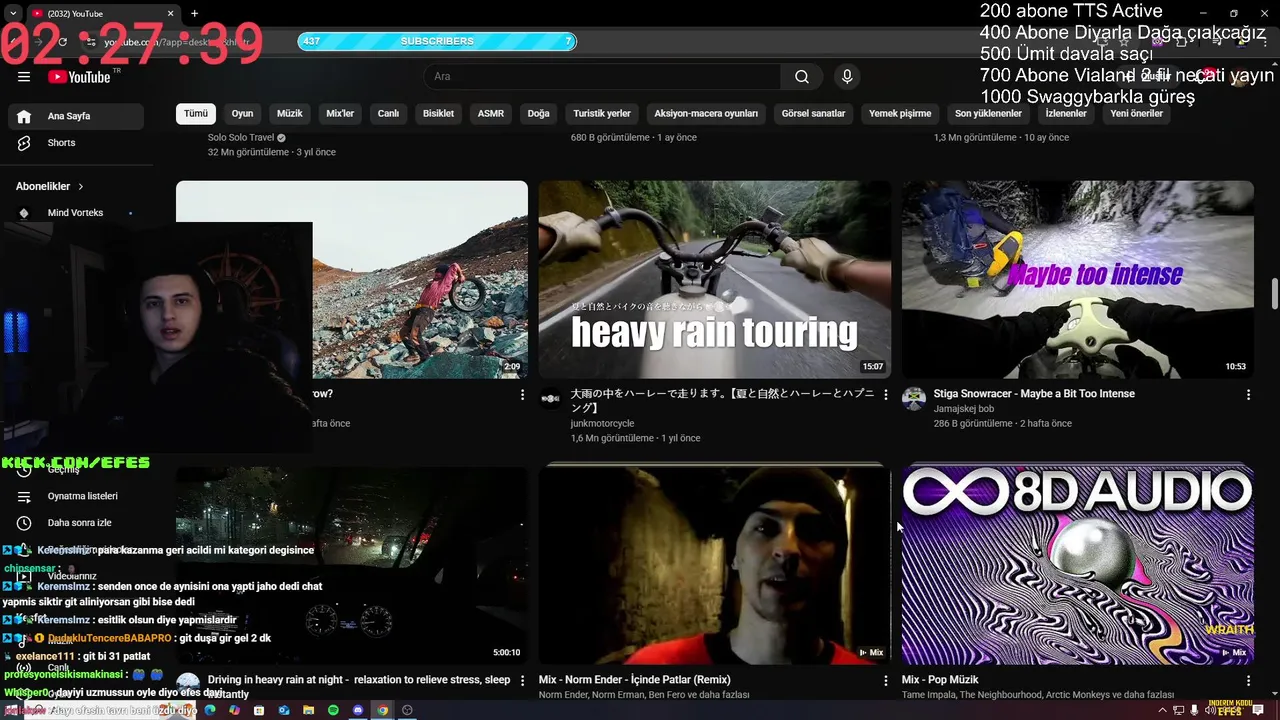This screenshot has height=720, width=1280.
Task: Open Oynatma listeleri in sidebar
Action: [x=76, y=496]
